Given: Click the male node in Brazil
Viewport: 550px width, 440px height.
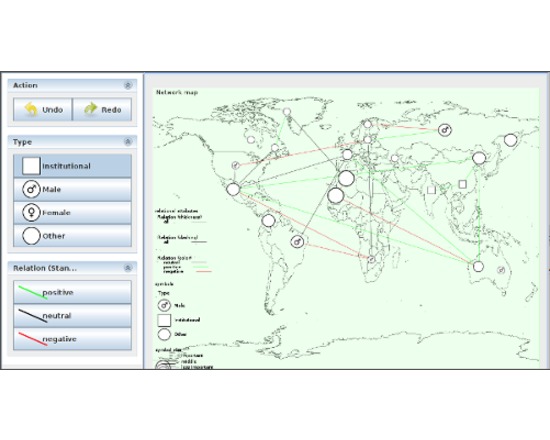Looking at the screenshot, I should [x=297, y=241].
